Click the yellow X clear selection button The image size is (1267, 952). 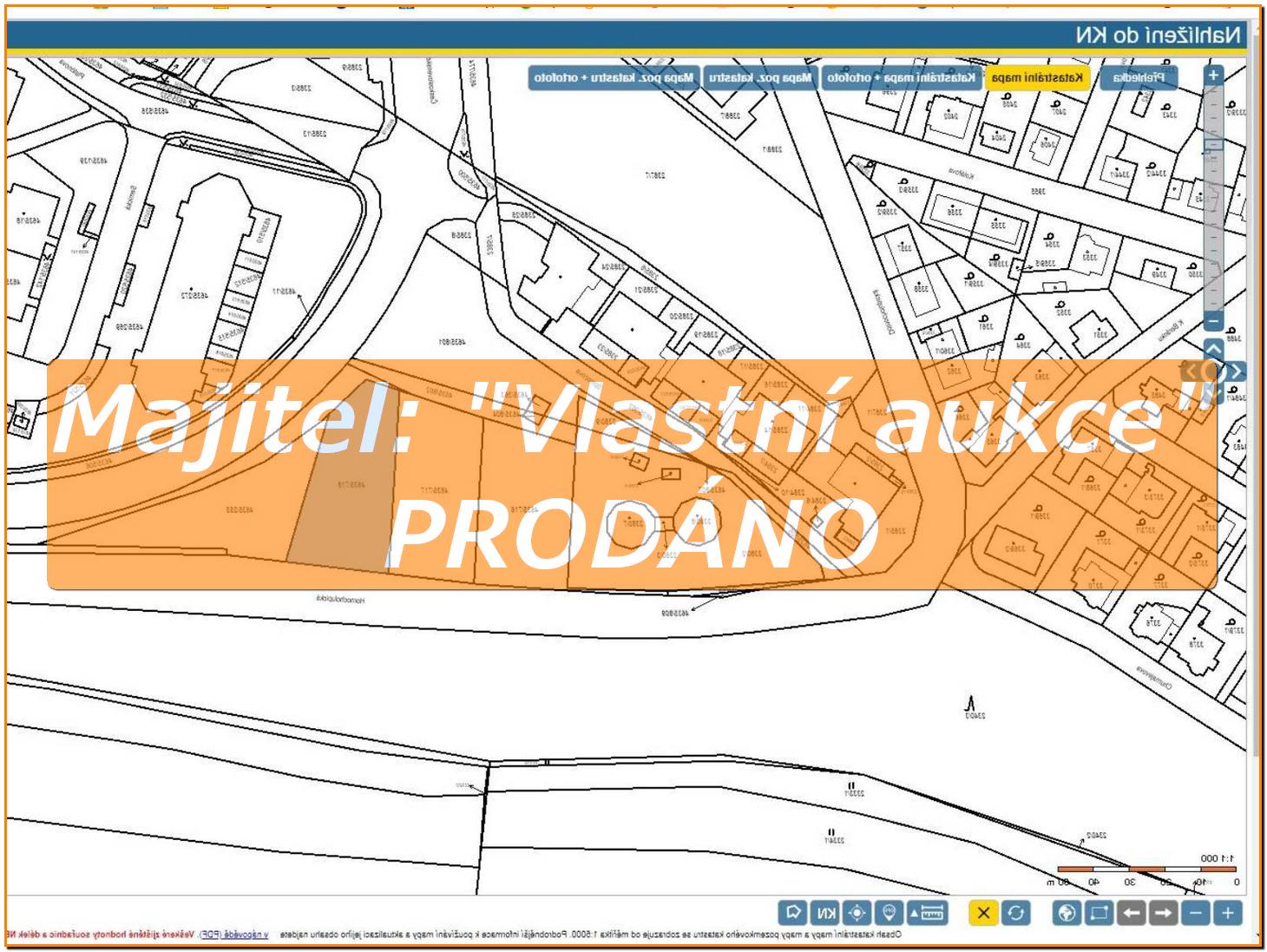(983, 912)
